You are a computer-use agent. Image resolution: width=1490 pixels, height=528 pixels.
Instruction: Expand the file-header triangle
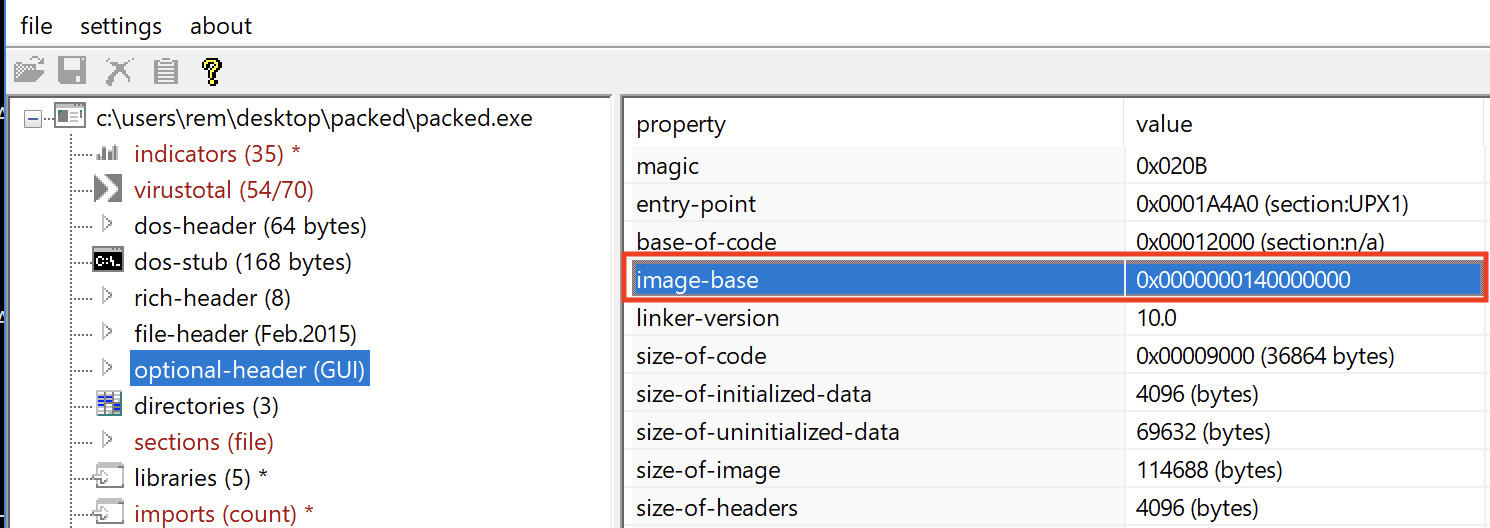(108, 332)
